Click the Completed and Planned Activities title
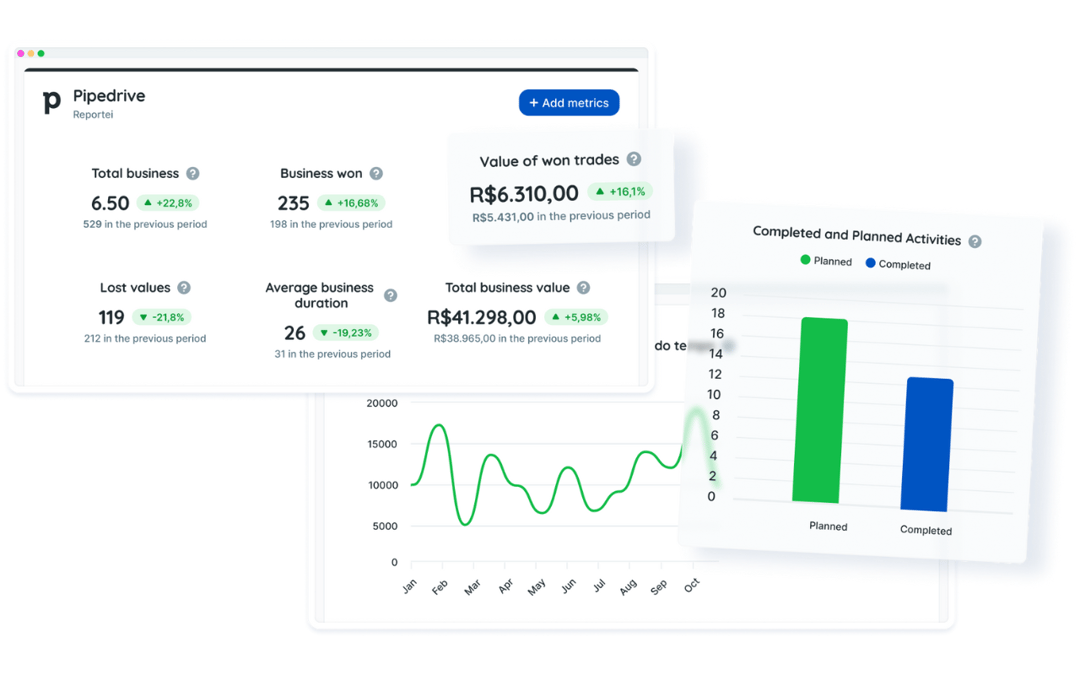The width and height of the screenshot is (1080, 675). click(857, 236)
